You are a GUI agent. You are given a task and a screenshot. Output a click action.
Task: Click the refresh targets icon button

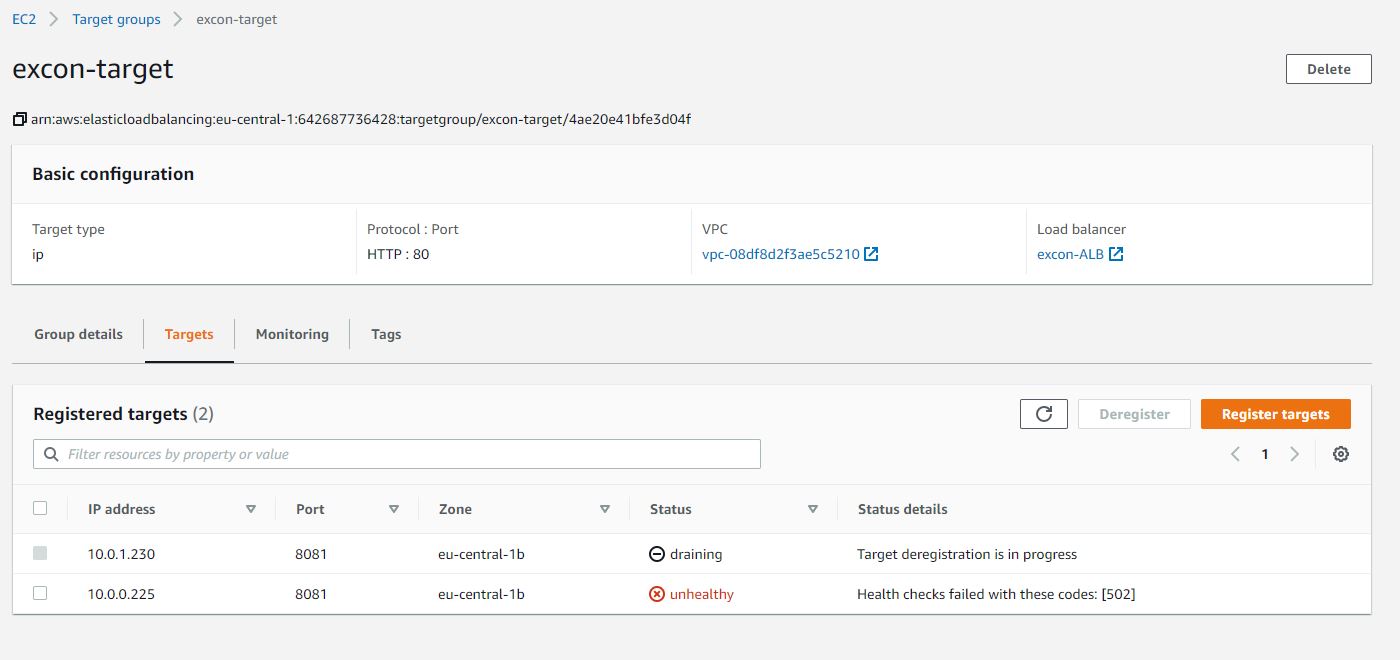(x=1044, y=414)
